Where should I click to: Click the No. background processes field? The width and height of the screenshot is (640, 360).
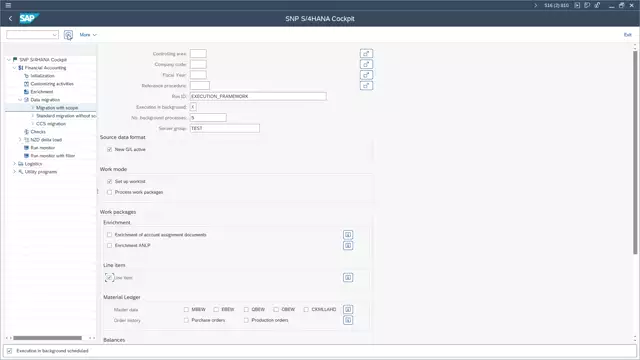coord(208,118)
